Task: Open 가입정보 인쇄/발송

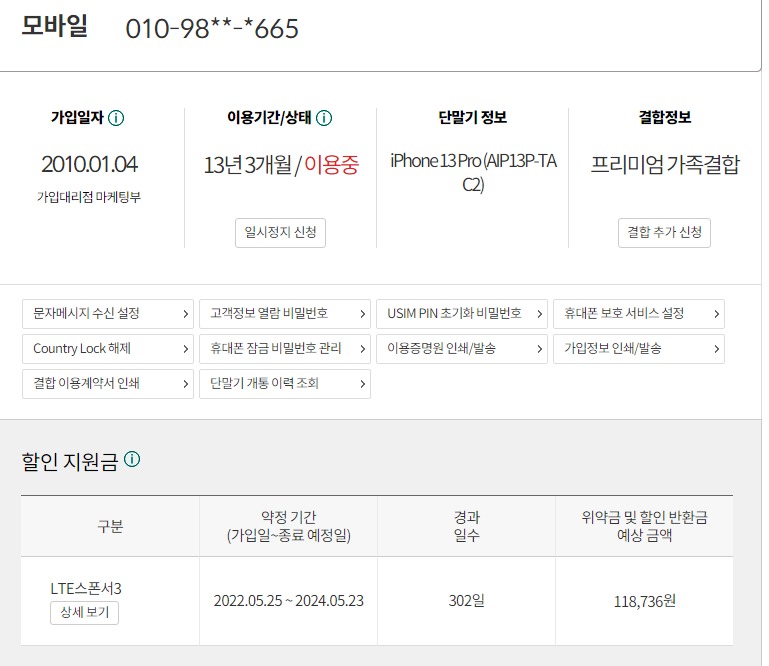Action: pyautogui.click(x=639, y=349)
